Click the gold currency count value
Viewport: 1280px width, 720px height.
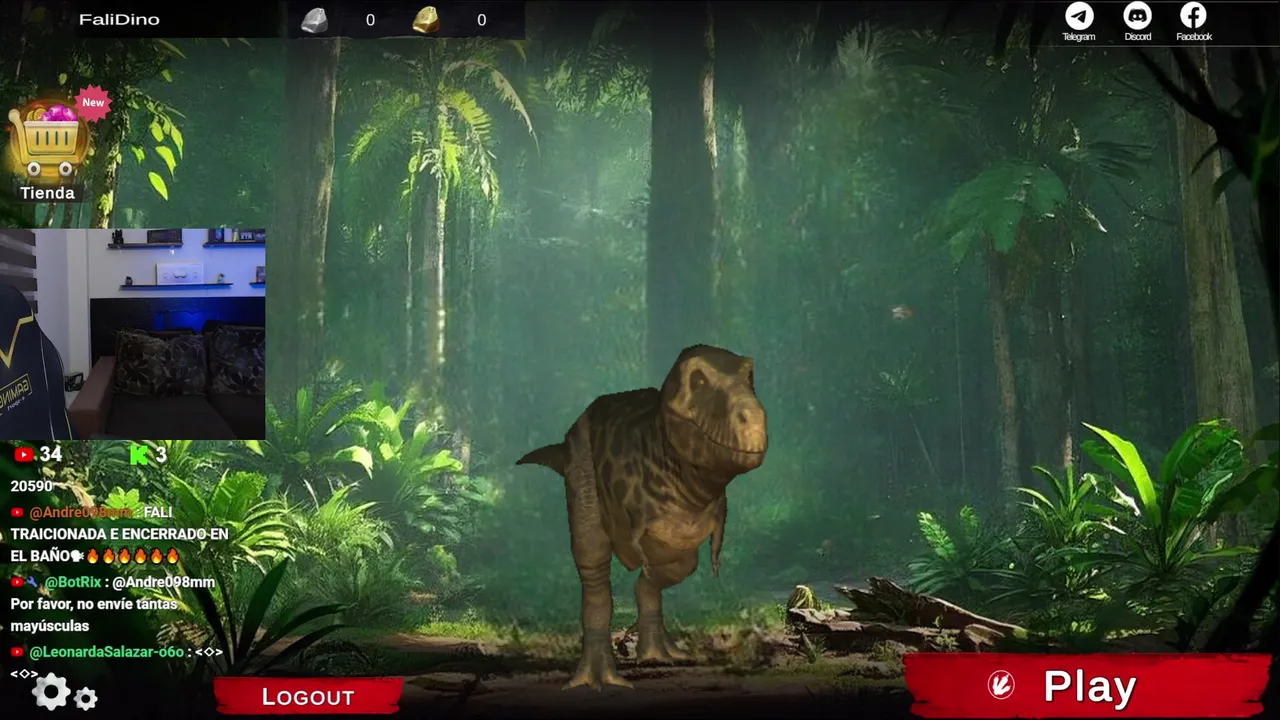coord(481,20)
